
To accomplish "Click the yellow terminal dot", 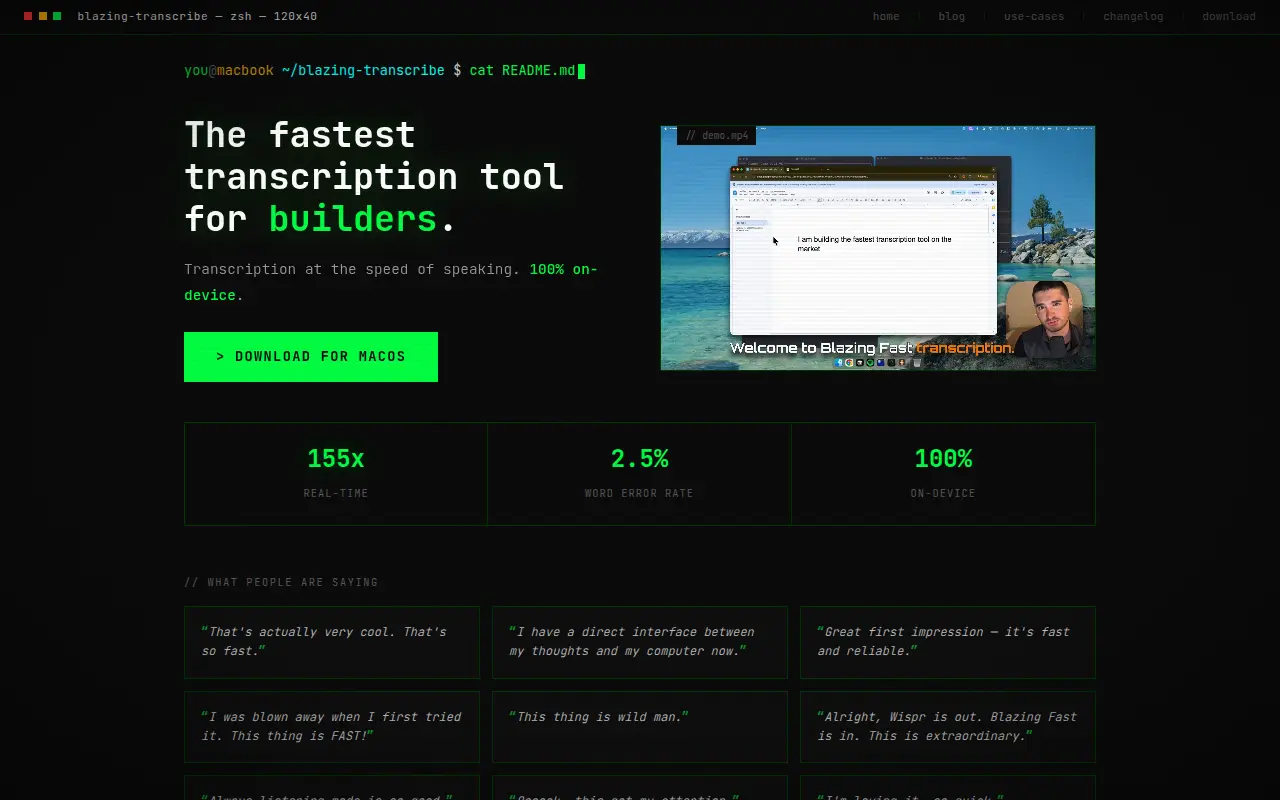I will point(43,16).
